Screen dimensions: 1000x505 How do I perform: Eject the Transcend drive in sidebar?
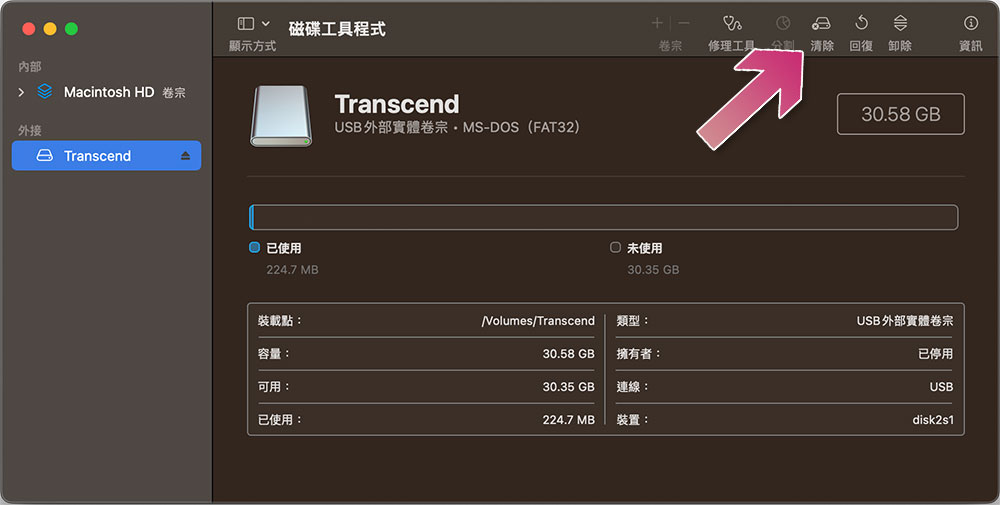[x=185, y=156]
